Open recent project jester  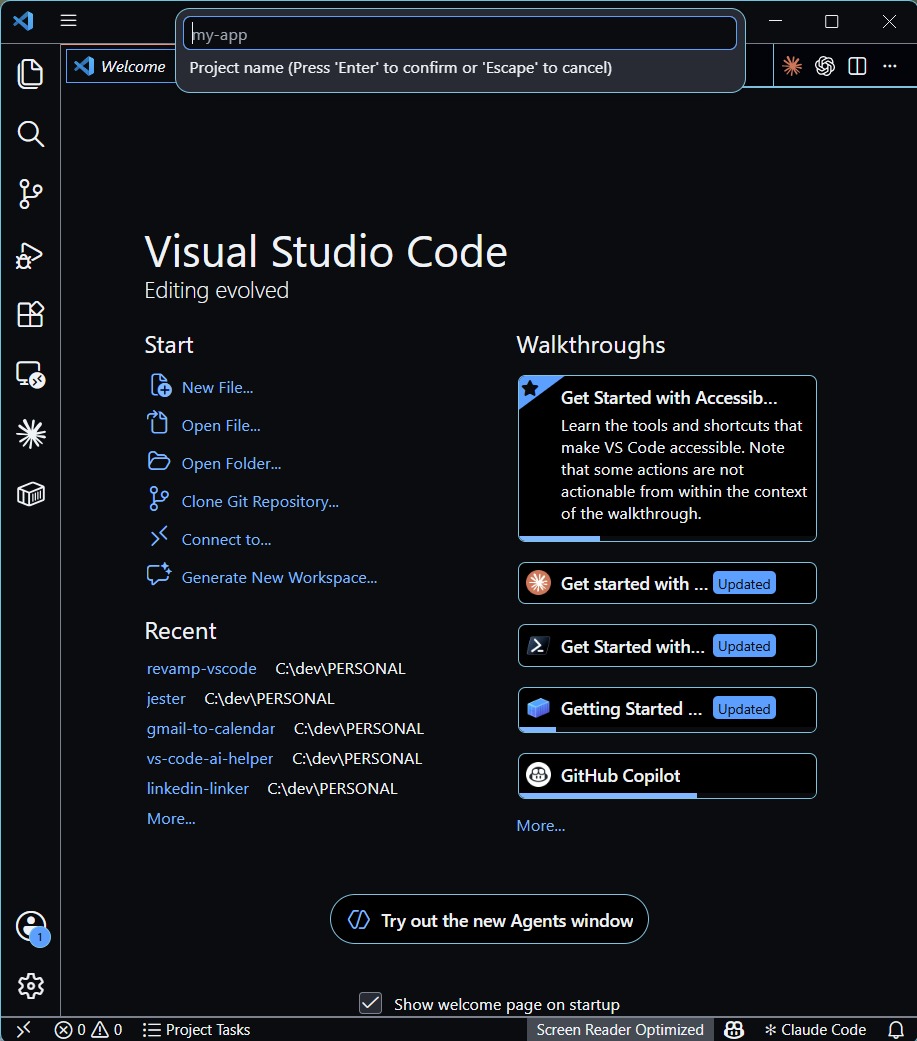pyautogui.click(x=166, y=698)
